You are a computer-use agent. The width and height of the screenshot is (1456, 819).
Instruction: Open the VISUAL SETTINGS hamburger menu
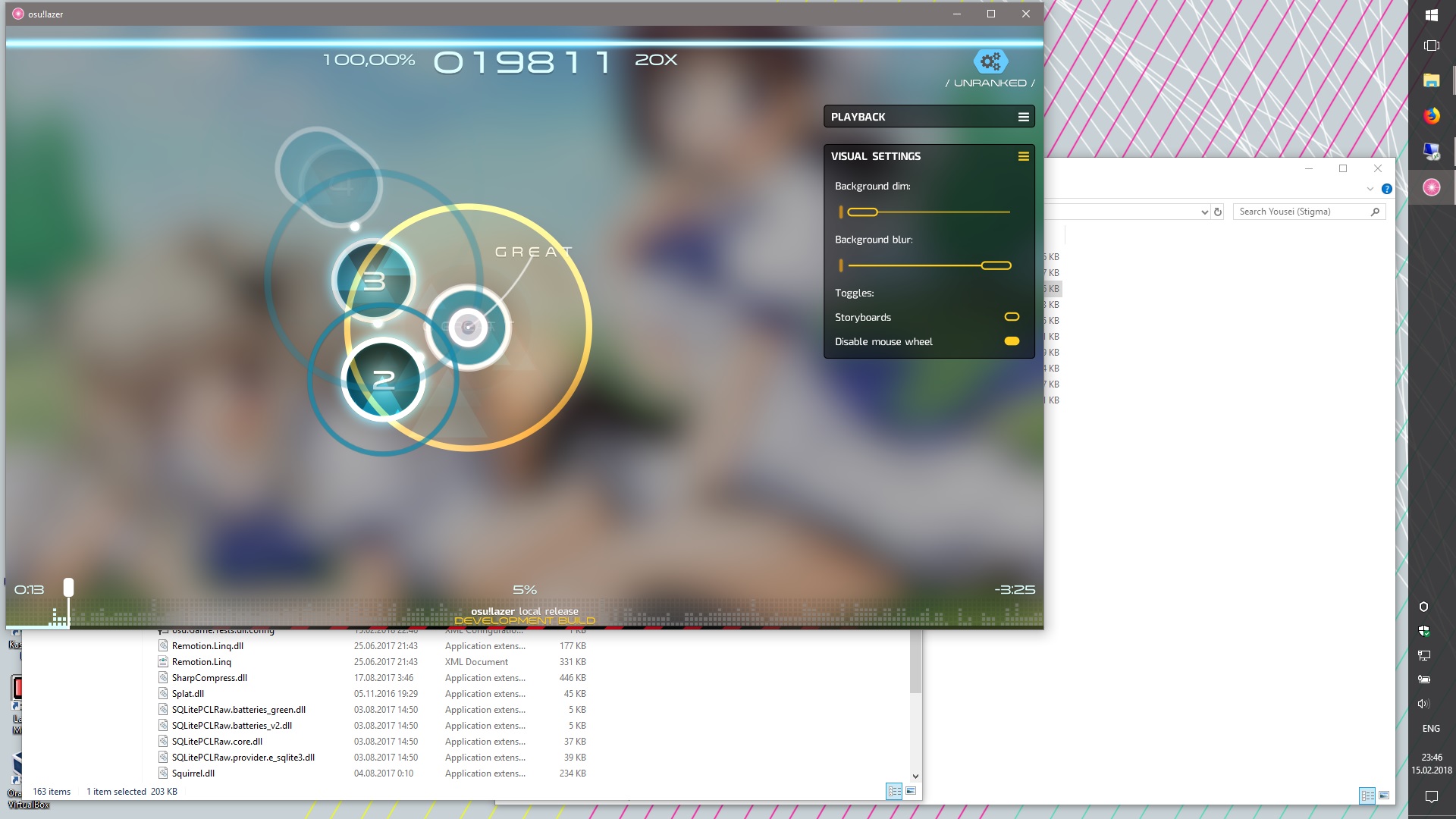click(x=1025, y=156)
